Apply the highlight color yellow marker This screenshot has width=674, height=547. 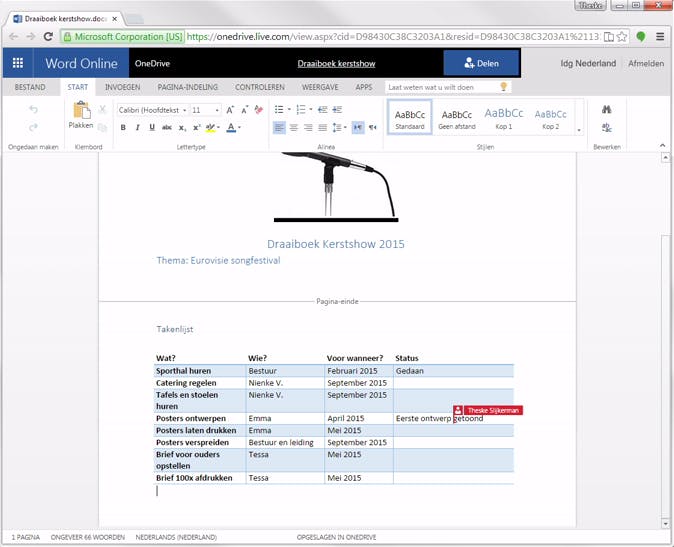(210, 127)
